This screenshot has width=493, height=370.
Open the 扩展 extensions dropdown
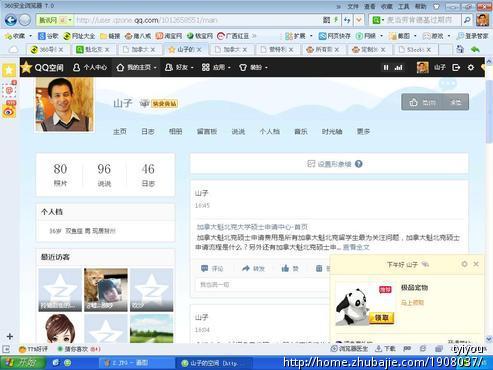coord(299,36)
